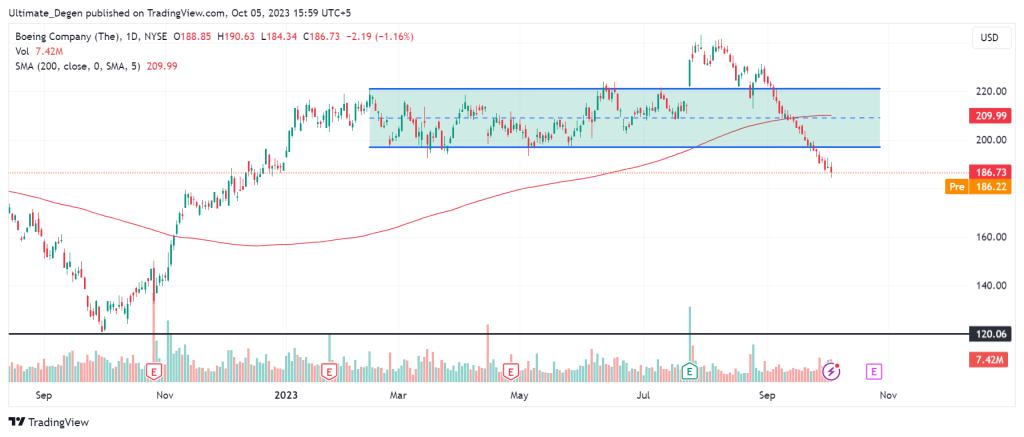This screenshot has height=437, width=1024.
Task: Click the red 186.73 last price label
Action: [x=989, y=174]
